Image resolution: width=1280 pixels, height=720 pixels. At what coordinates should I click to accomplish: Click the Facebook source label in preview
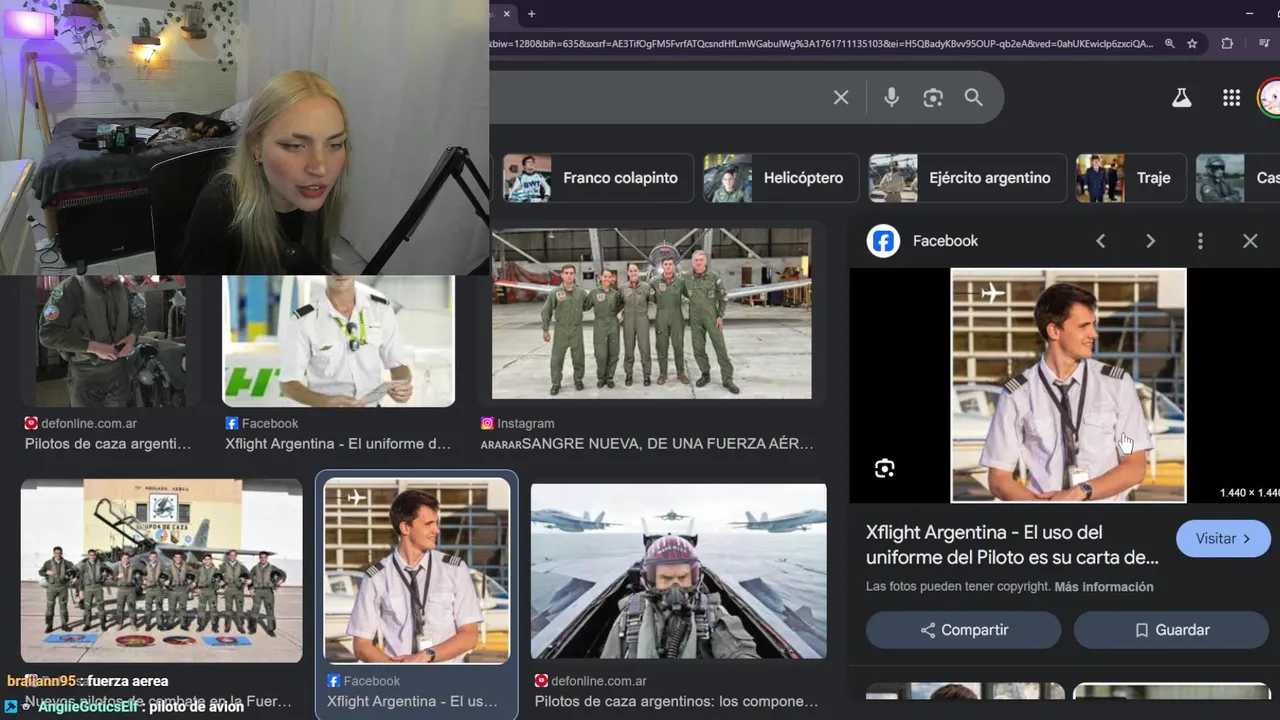[945, 241]
